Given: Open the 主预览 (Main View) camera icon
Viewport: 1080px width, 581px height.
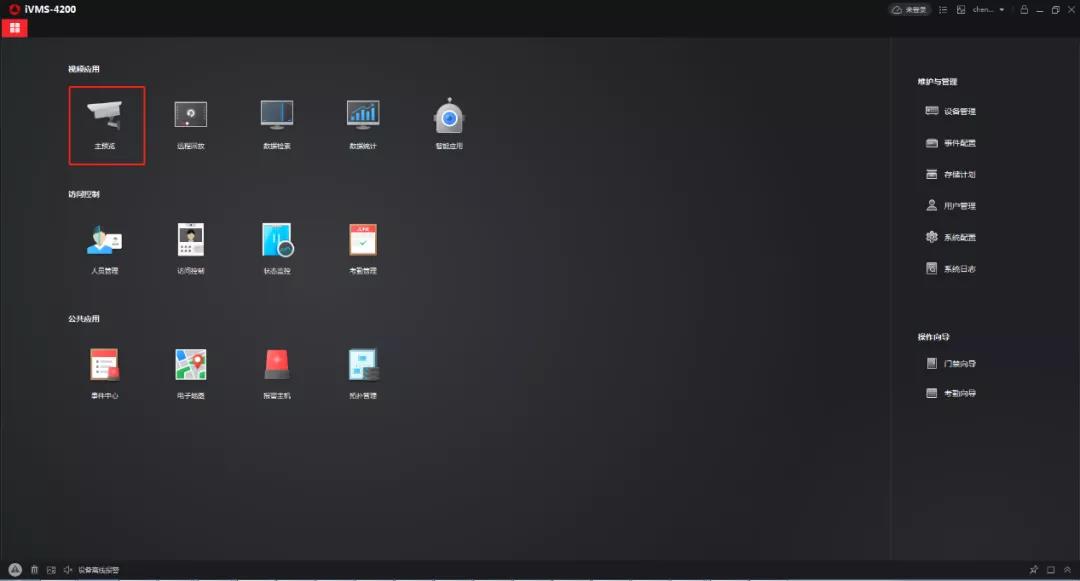Looking at the screenshot, I should pos(106,118).
